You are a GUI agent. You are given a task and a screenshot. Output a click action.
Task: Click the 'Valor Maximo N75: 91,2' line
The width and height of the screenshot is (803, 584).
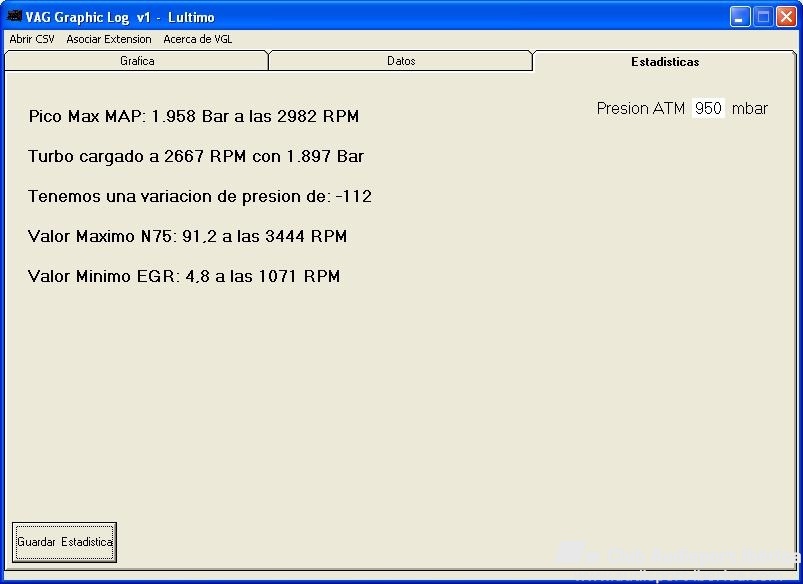tap(187, 236)
